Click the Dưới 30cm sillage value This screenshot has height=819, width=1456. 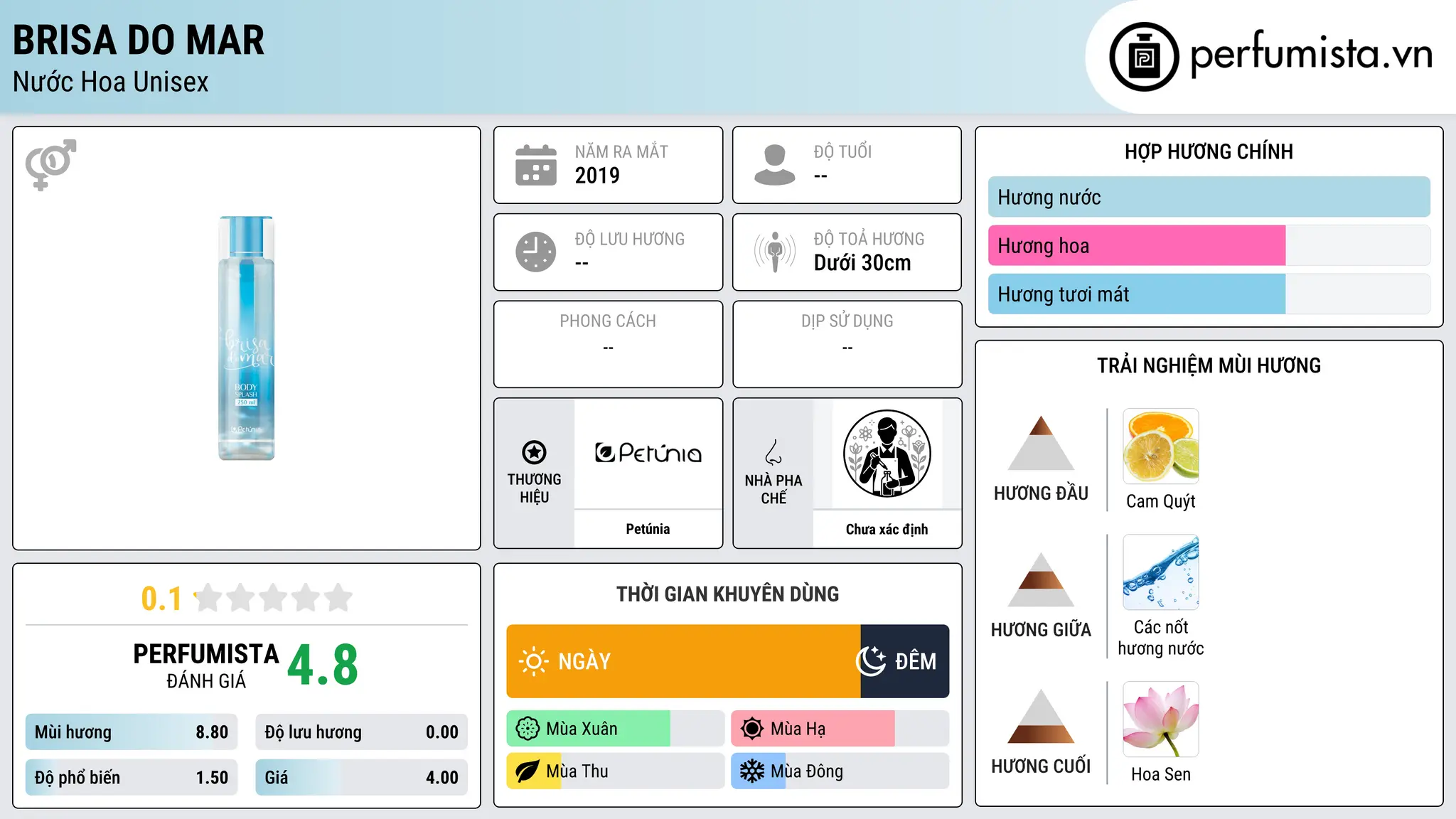[862, 263]
